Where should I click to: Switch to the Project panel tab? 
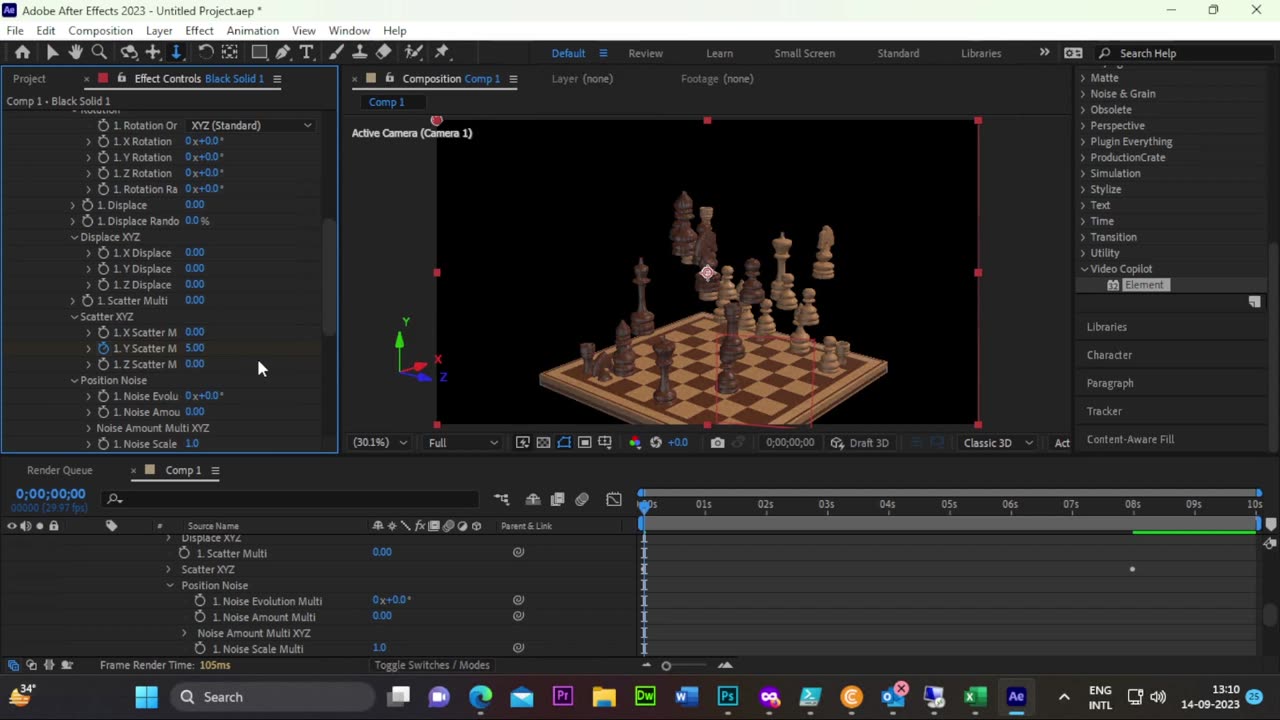pos(29,79)
